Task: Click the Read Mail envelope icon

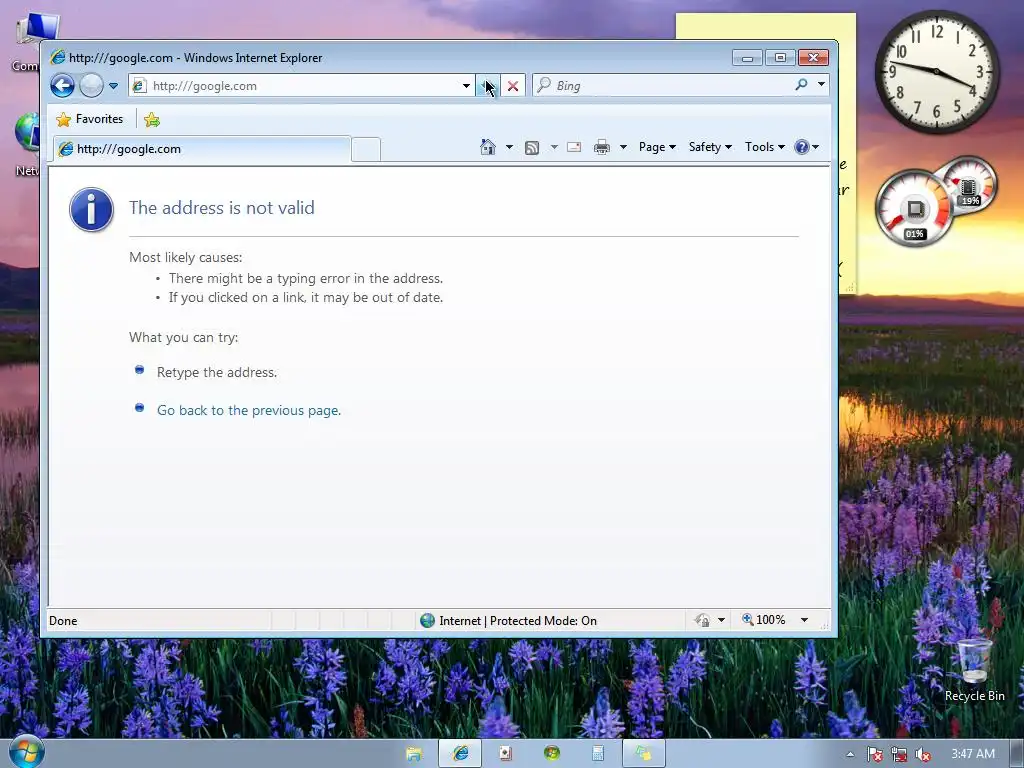Action: point(574,147)
